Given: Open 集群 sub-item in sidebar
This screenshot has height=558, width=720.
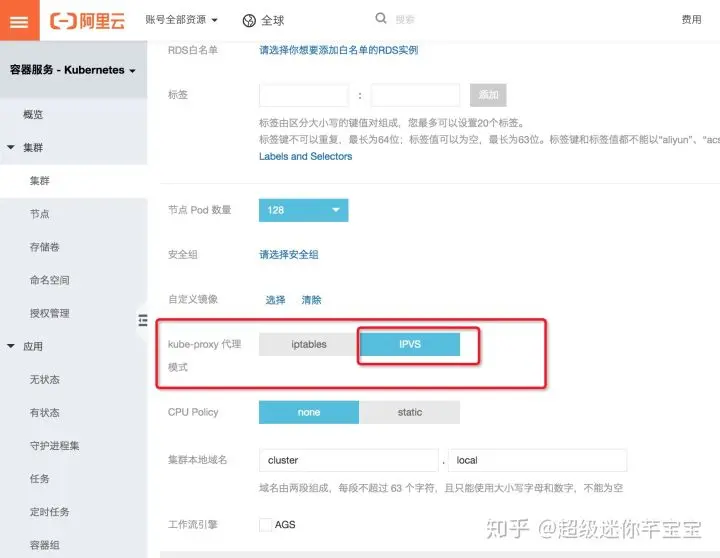Looking at the screenshot, I should pyautogui.click(x=39, y=181).
